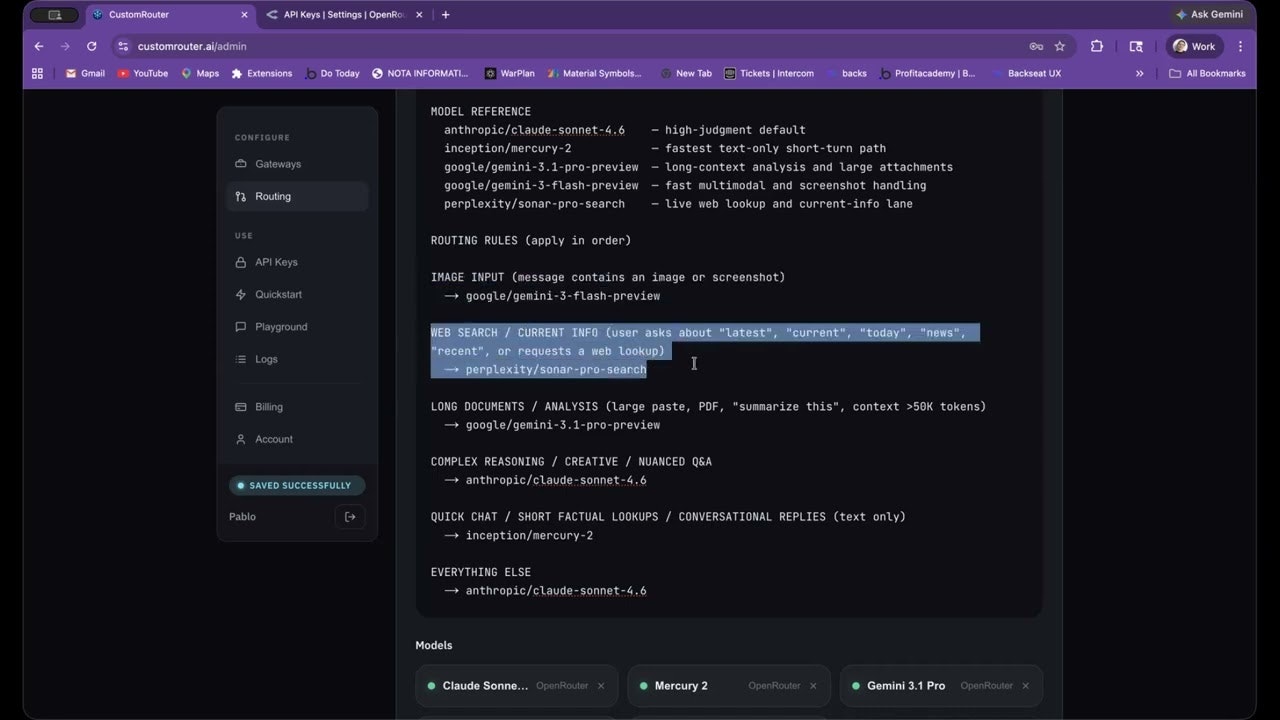The width and height of the screenshot is (1280, 720).
Task: Click the Logs list icon
Action: pos(240,359)
